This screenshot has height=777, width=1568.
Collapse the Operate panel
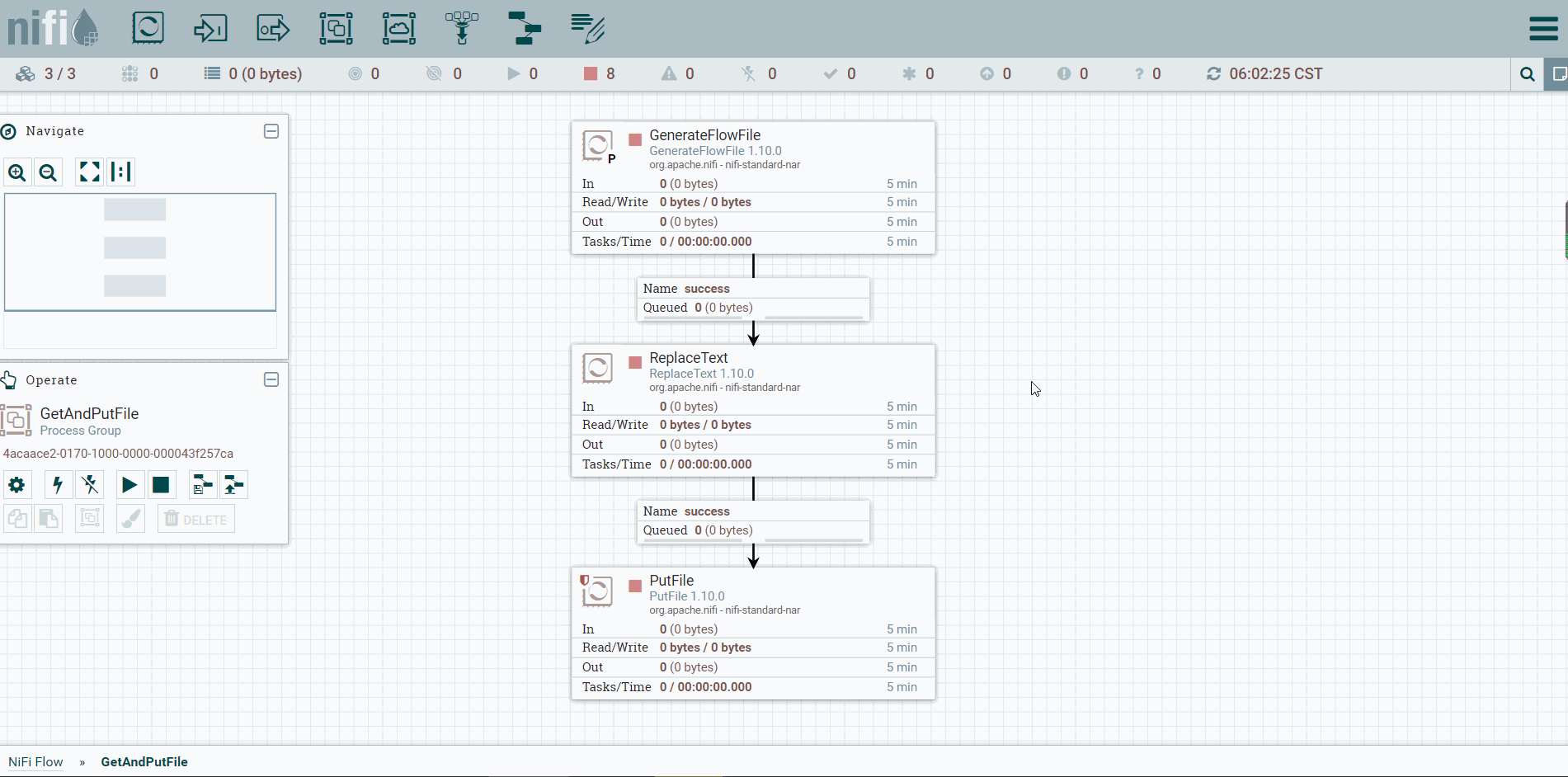coord(271,379)
